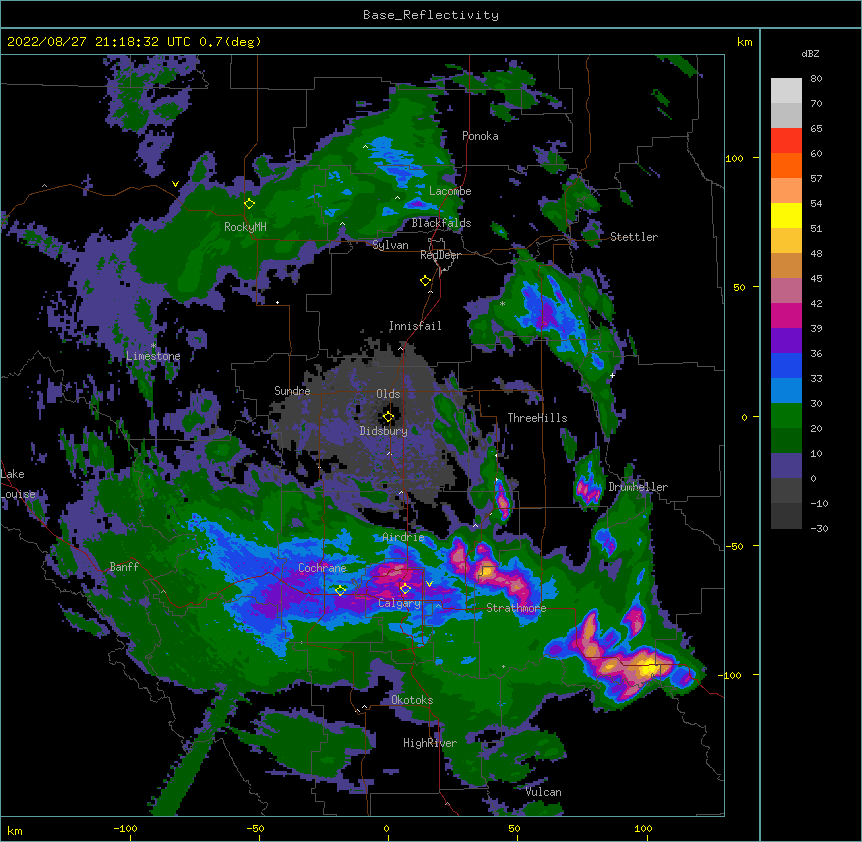The height and width of the screenshot is (842, 862).
Task: Click the Lake Louise label at left edge
Action: pos(18,484)
